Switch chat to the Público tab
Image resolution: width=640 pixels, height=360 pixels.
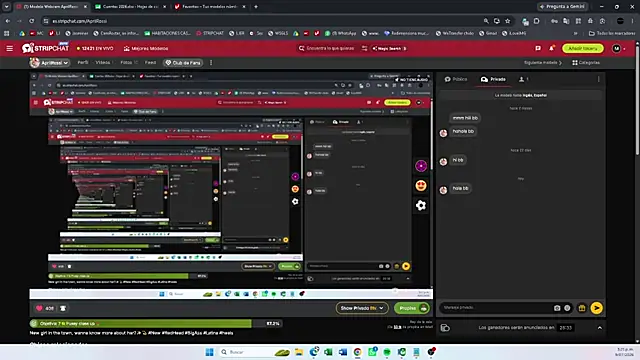pyautogui.click(x=456, y=79)
